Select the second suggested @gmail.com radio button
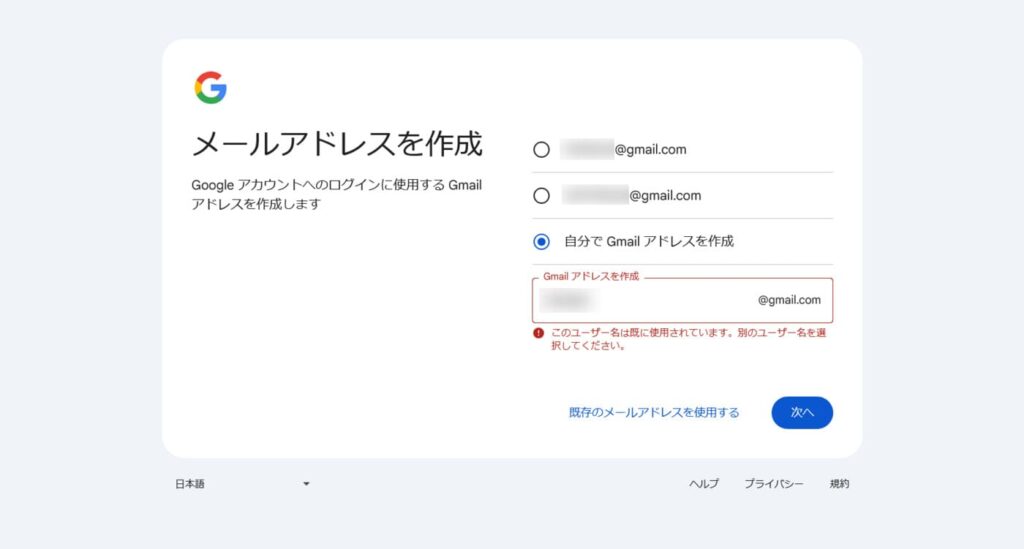 (541, 195)
